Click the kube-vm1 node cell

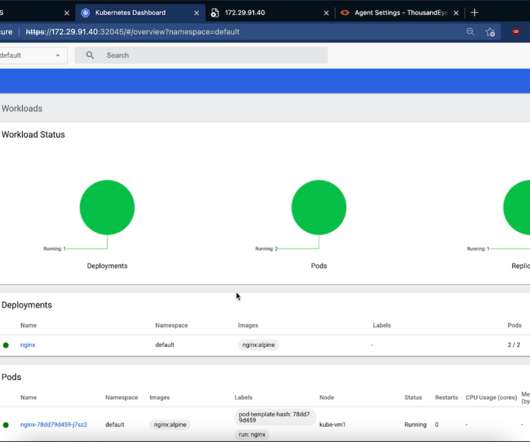click(333, 424)
